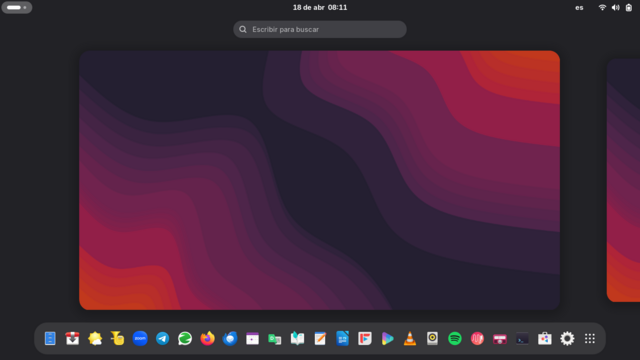The height and width of the screenshot is (360, 640).
Task: Launch Spotify from the dock
Action: point(455,338)
